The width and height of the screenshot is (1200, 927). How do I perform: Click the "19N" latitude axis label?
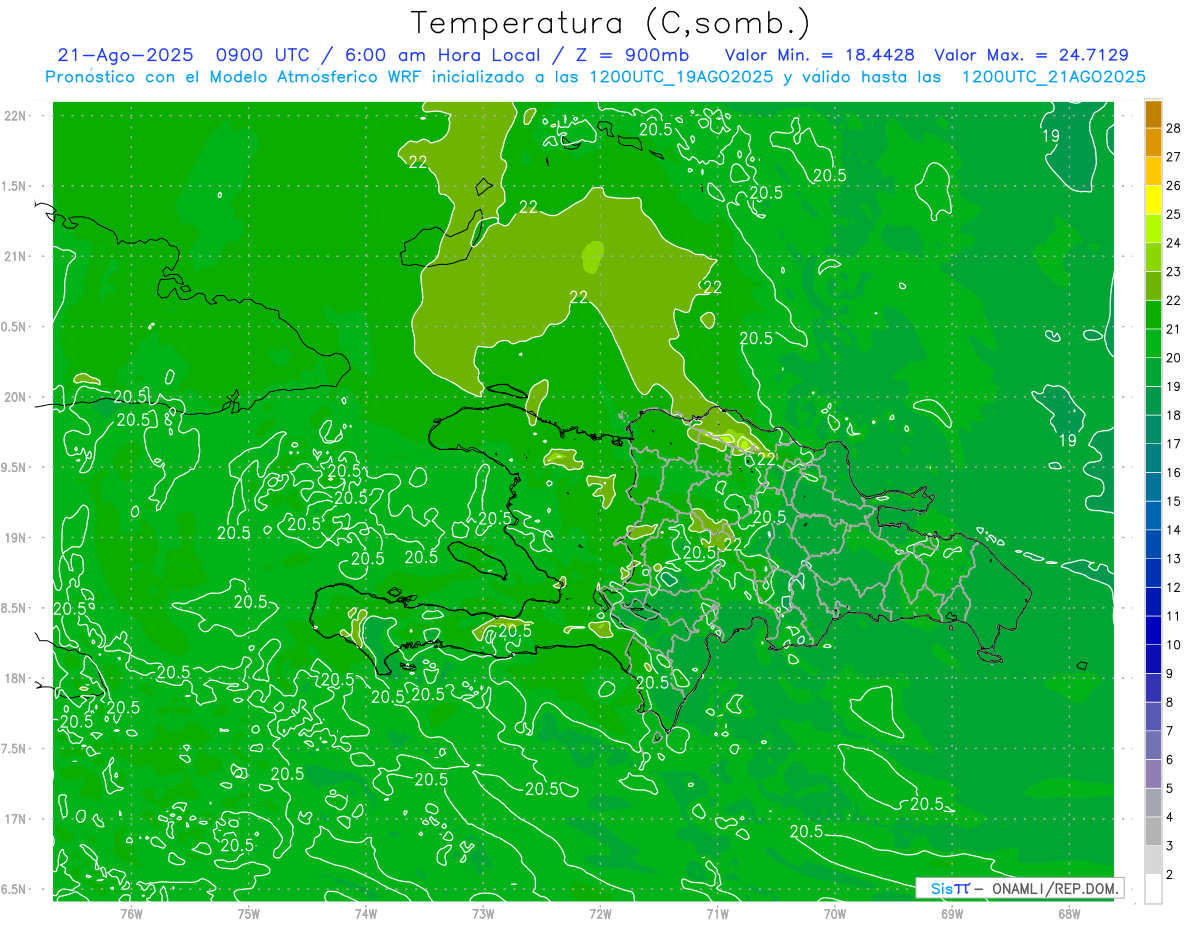tap(17, 537)
